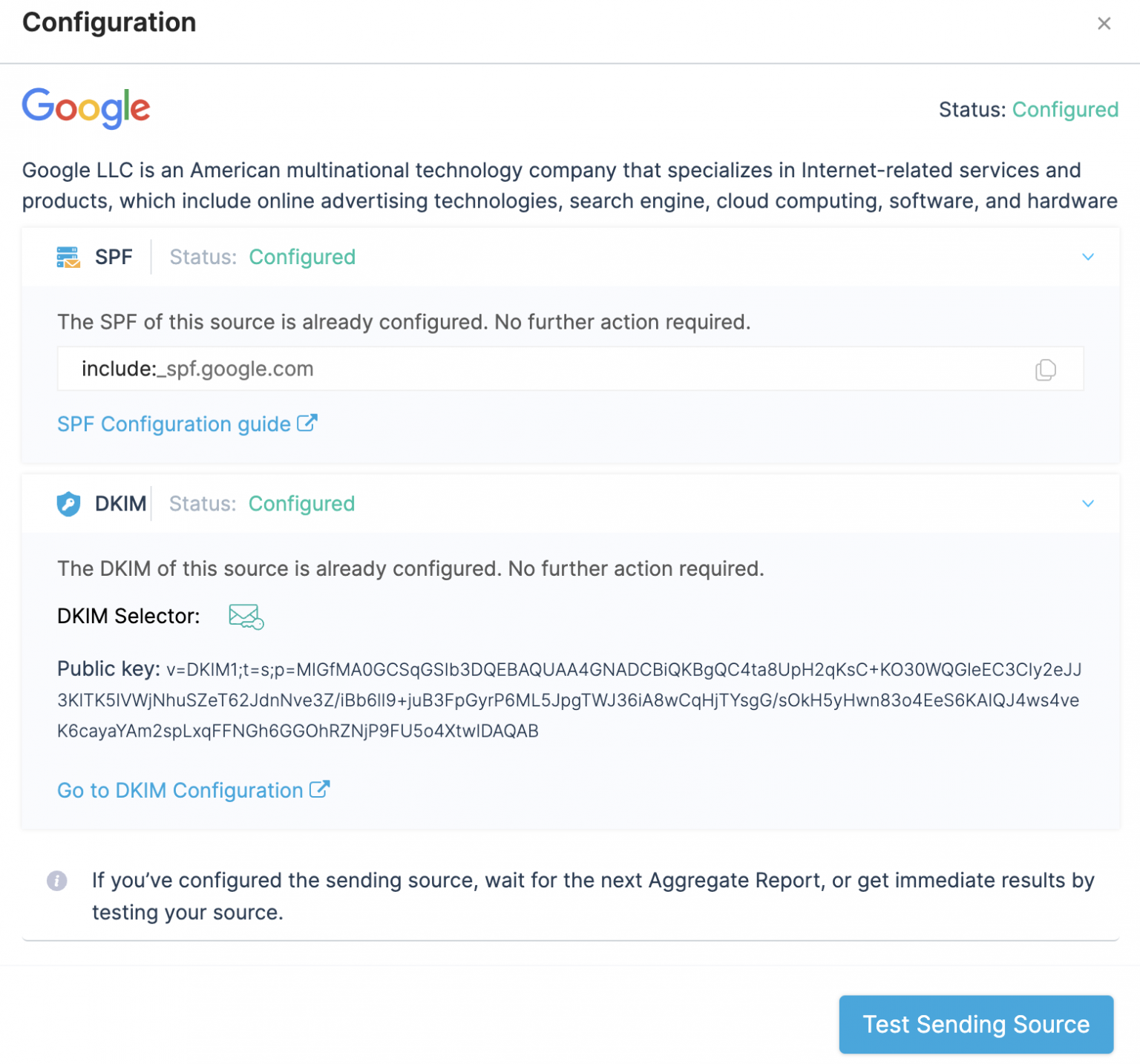Click the info icon near the testing note
Viewport: 1140px width, 1064px height.
click(57, 881)
